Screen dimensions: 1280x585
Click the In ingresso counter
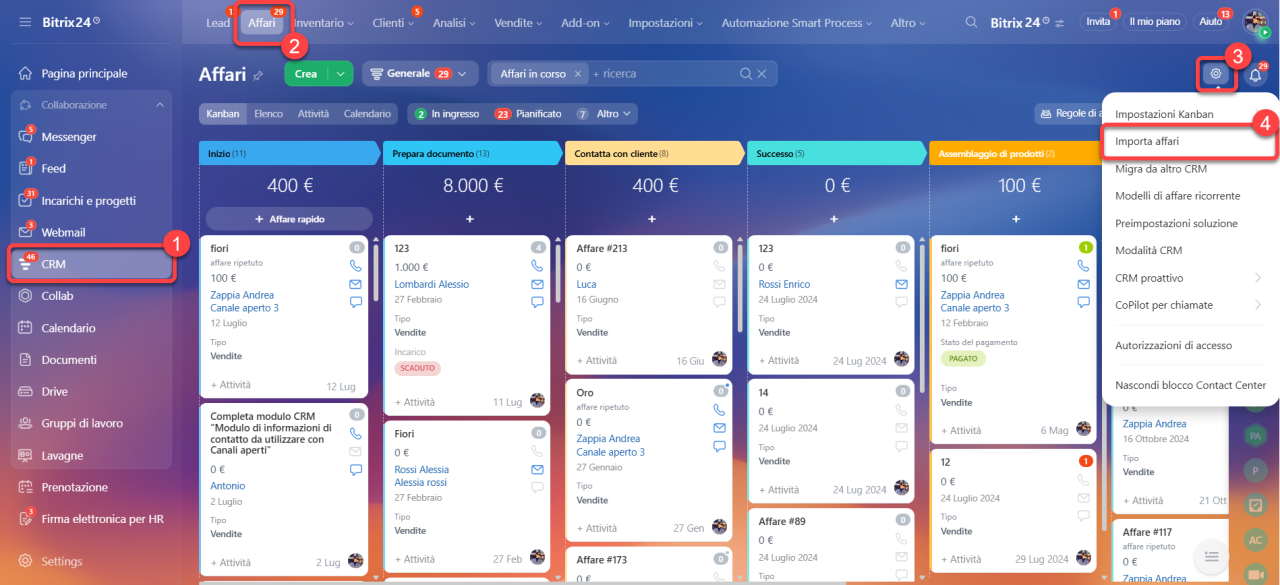click(x=447, y=114)
